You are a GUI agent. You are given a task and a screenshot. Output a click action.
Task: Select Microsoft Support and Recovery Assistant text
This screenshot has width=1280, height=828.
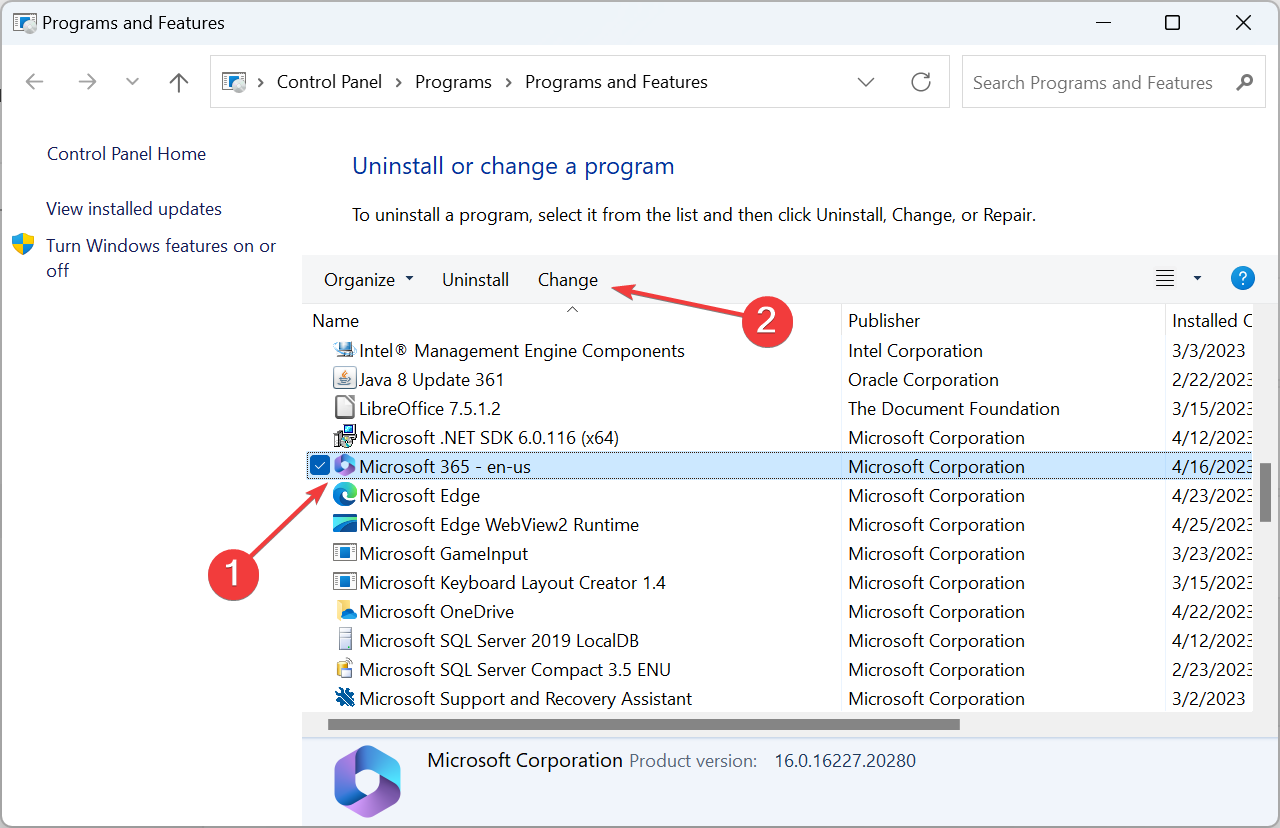[525, 699]
